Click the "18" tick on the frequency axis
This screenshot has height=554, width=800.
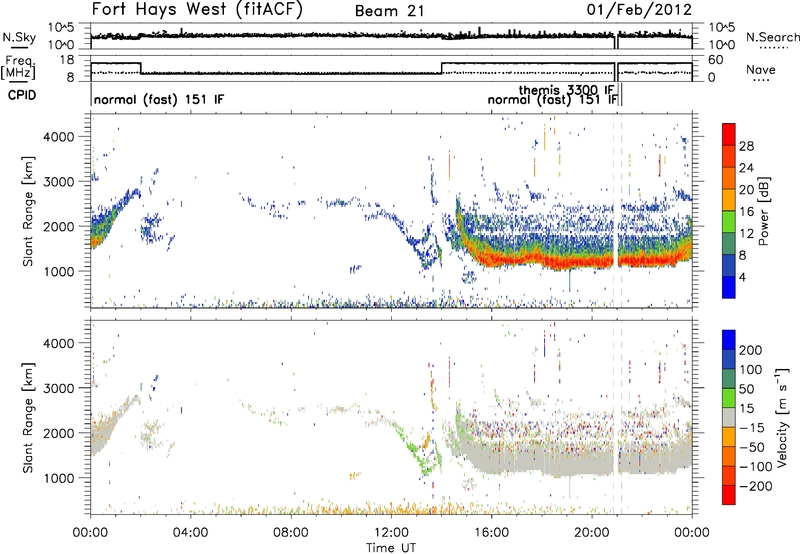coord(66,60)
